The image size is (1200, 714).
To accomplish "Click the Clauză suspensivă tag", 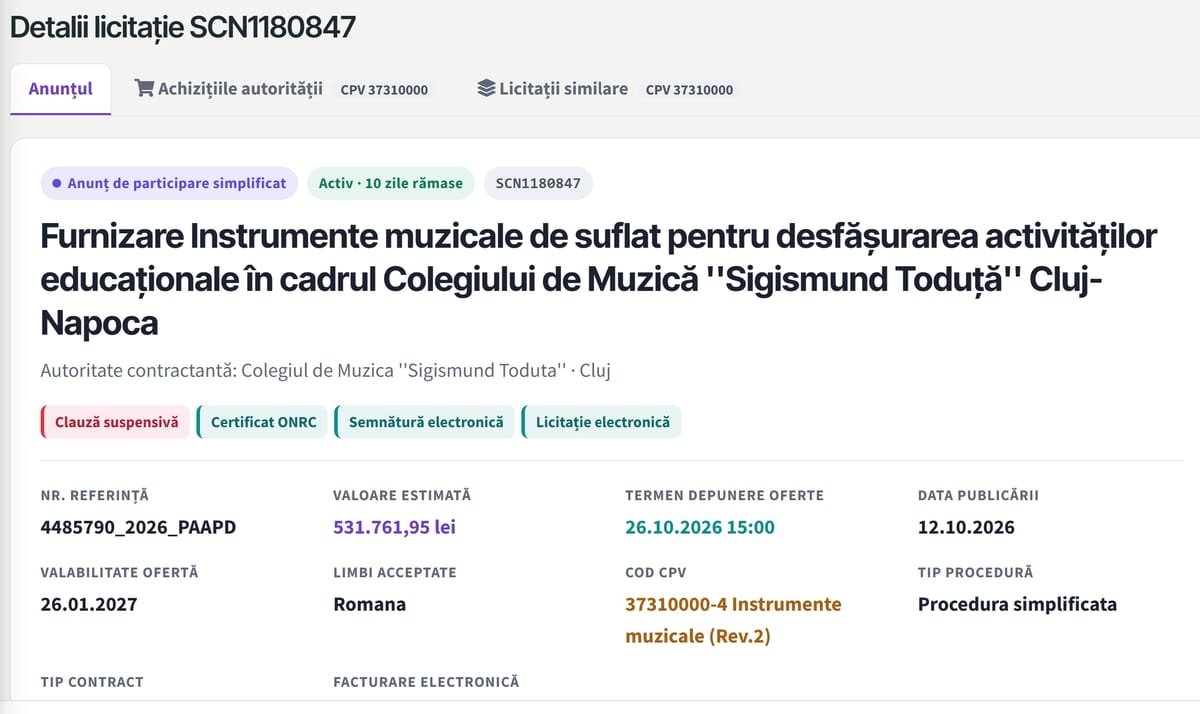I will (115, 422).
